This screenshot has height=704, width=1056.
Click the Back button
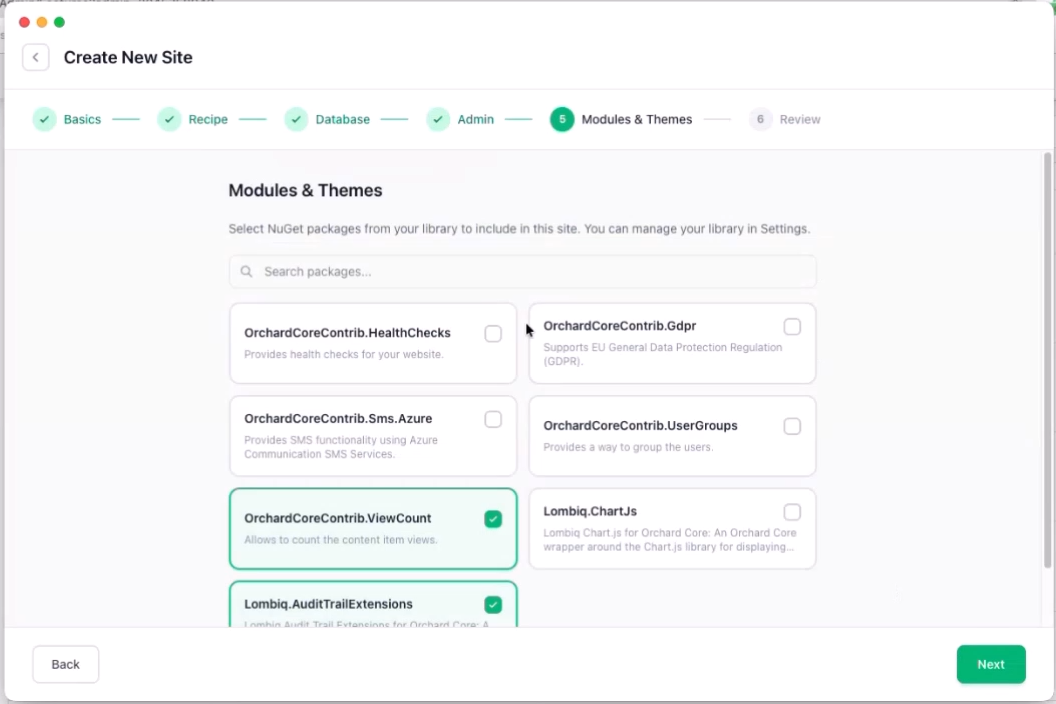click(65, 664)
